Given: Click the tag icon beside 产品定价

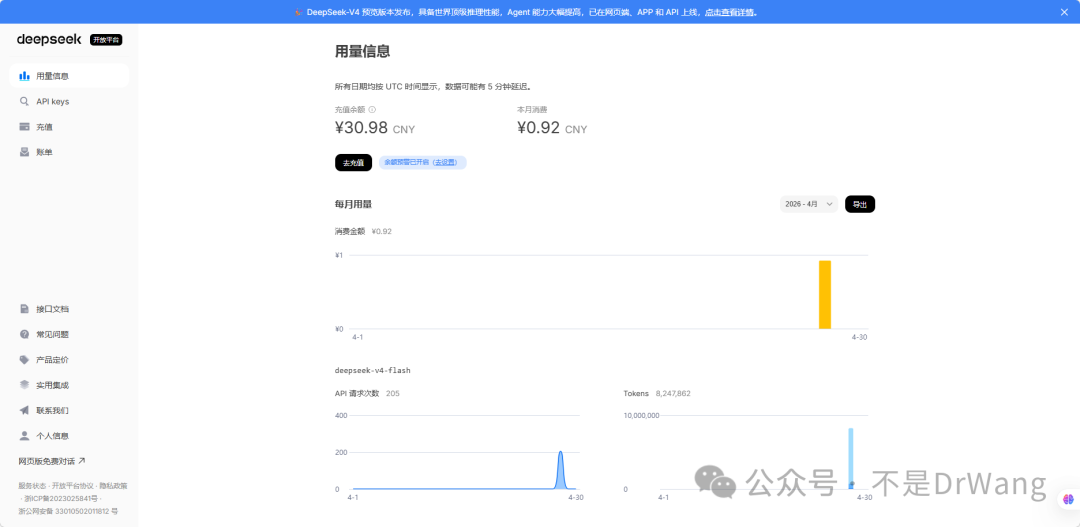Looking at the screenshot, I should coord(24,360).
